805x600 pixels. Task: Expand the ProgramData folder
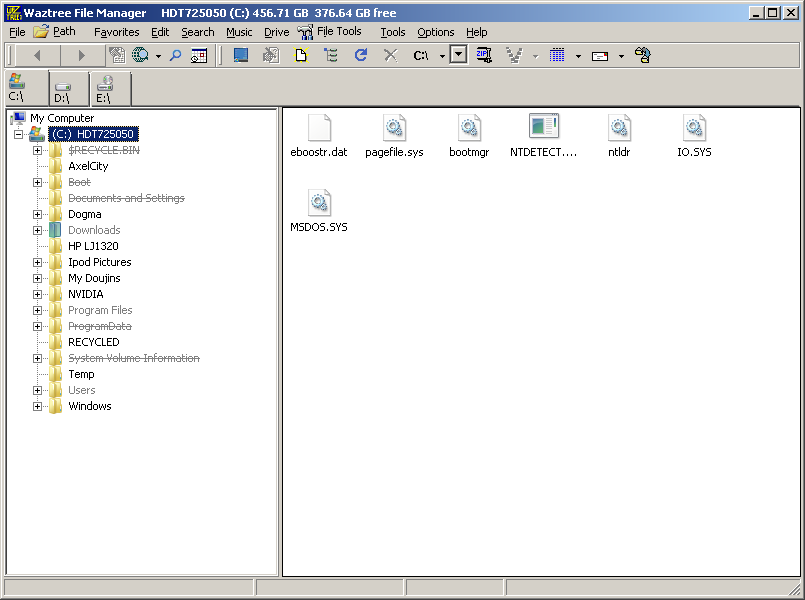coord(37,326)
